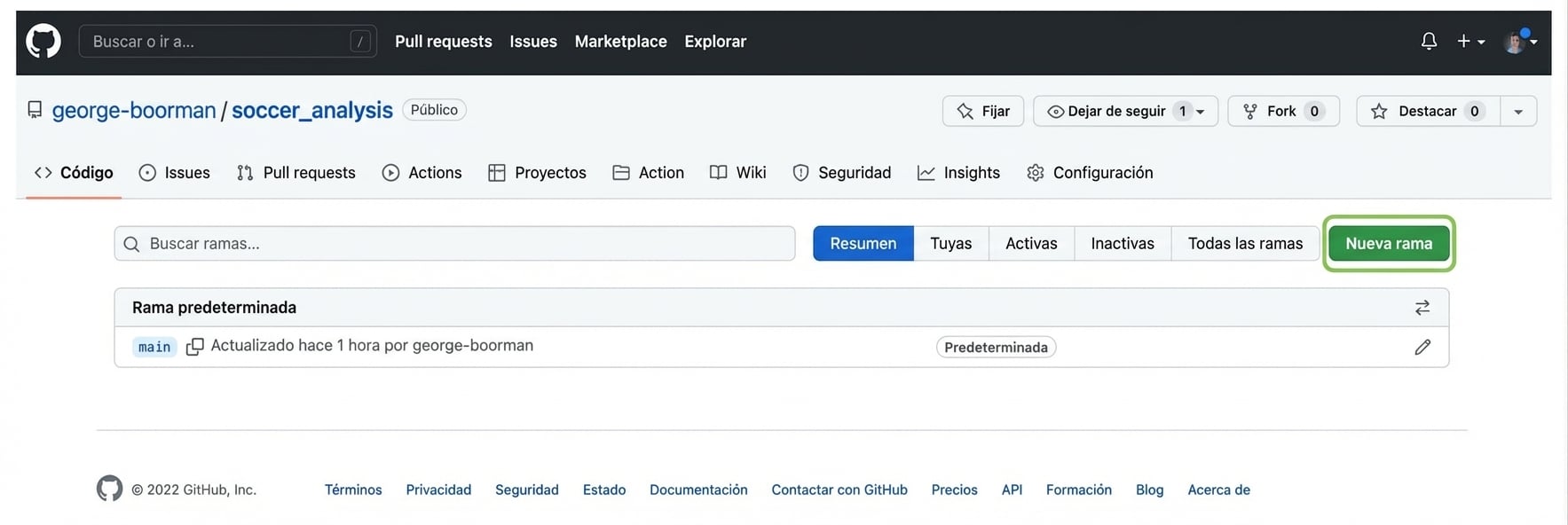Open the plus create-new menu
Screen dimensions: 1568x525
(x=1470, y=42)
